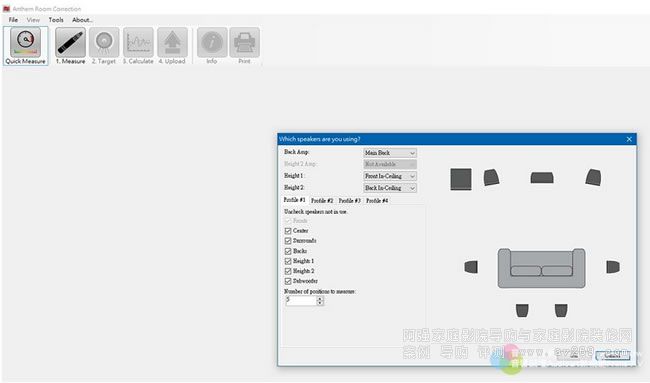Switch to the Profile #2 tab
Viewport: 650px width, 383px height.
tap(322, 201)
